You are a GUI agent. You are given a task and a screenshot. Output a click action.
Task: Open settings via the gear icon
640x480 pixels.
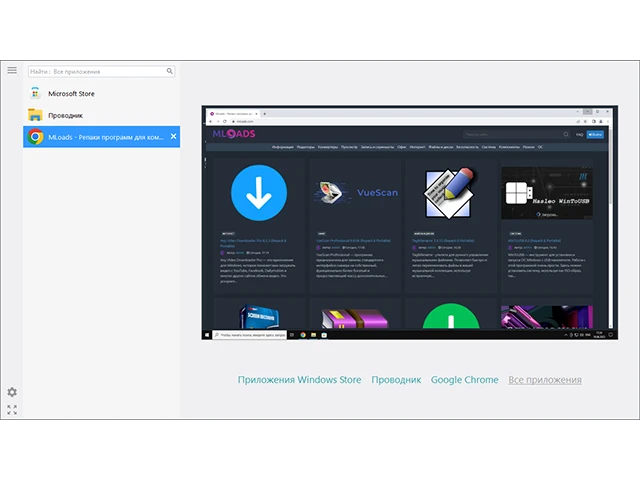[12, 392]
